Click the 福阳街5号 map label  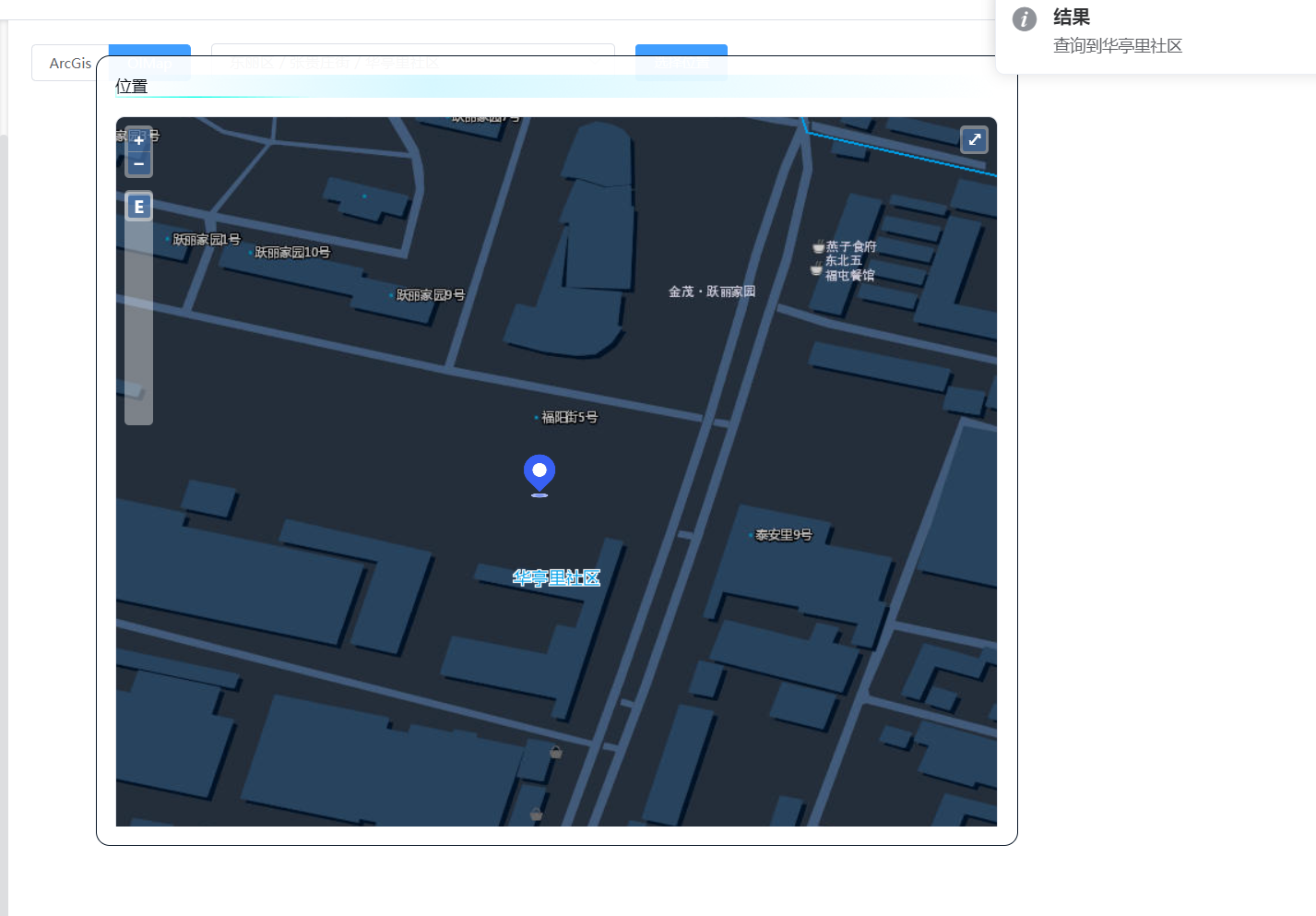[569, 417]
